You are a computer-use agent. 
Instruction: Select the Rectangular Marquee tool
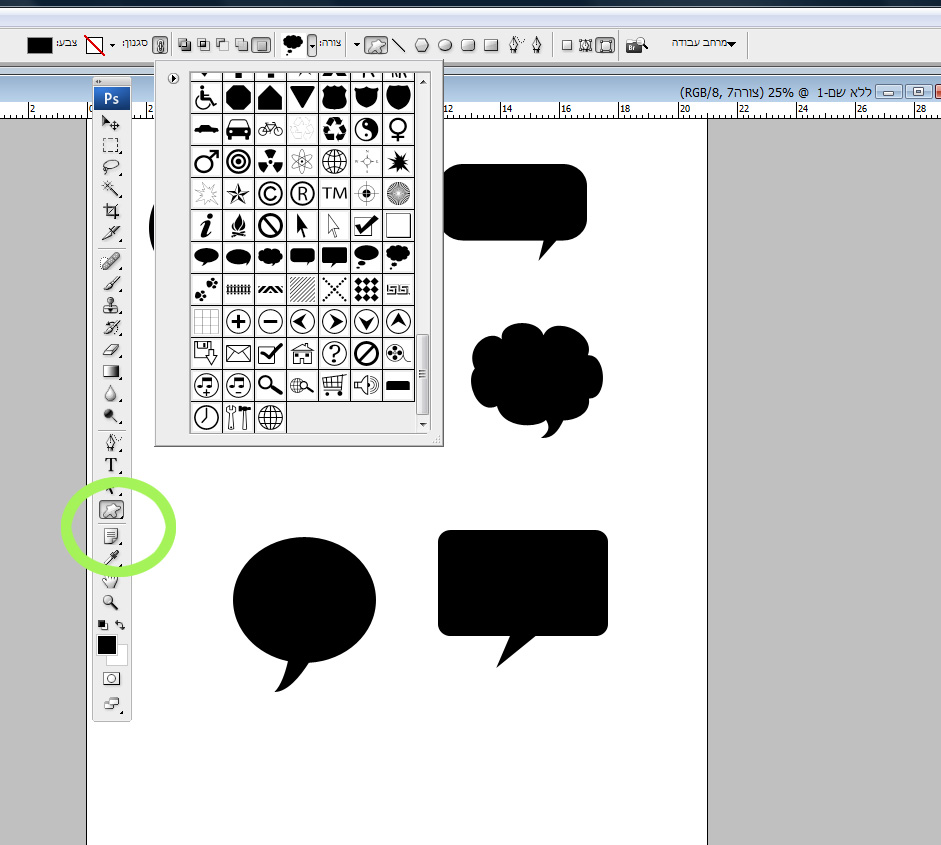point(111,145)
